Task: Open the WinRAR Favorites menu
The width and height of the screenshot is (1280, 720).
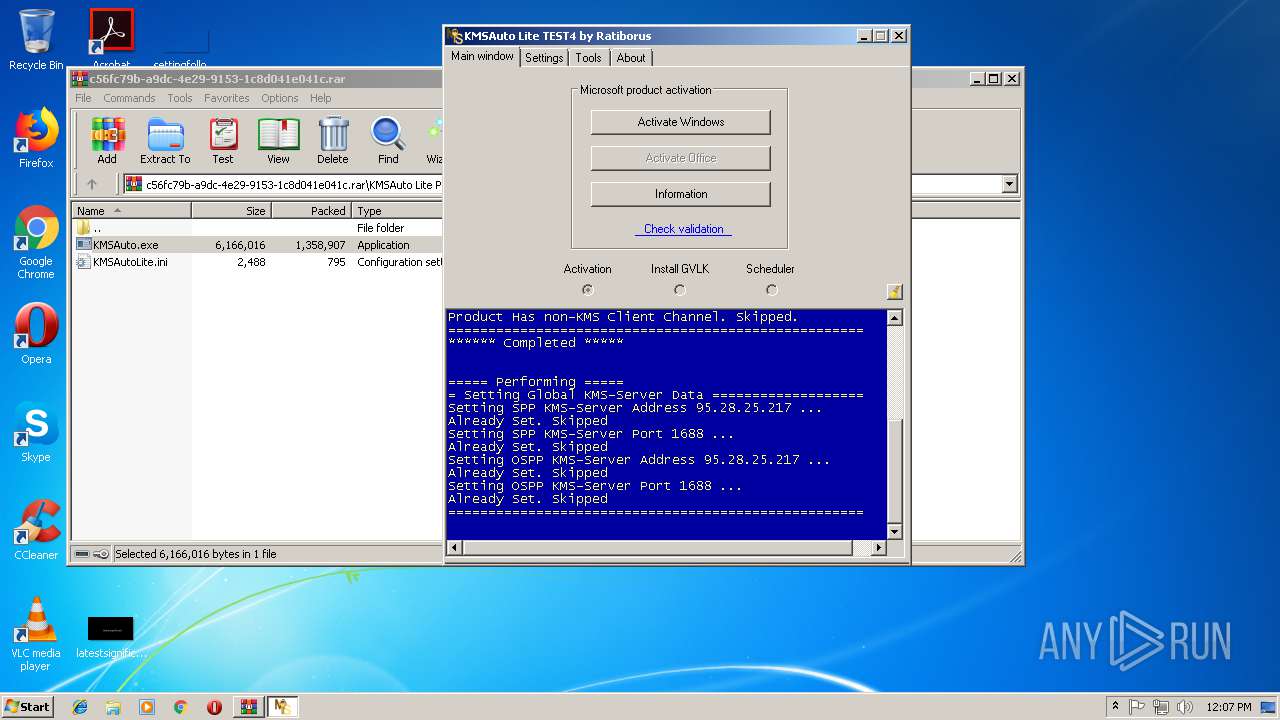Action: point(227,98)
